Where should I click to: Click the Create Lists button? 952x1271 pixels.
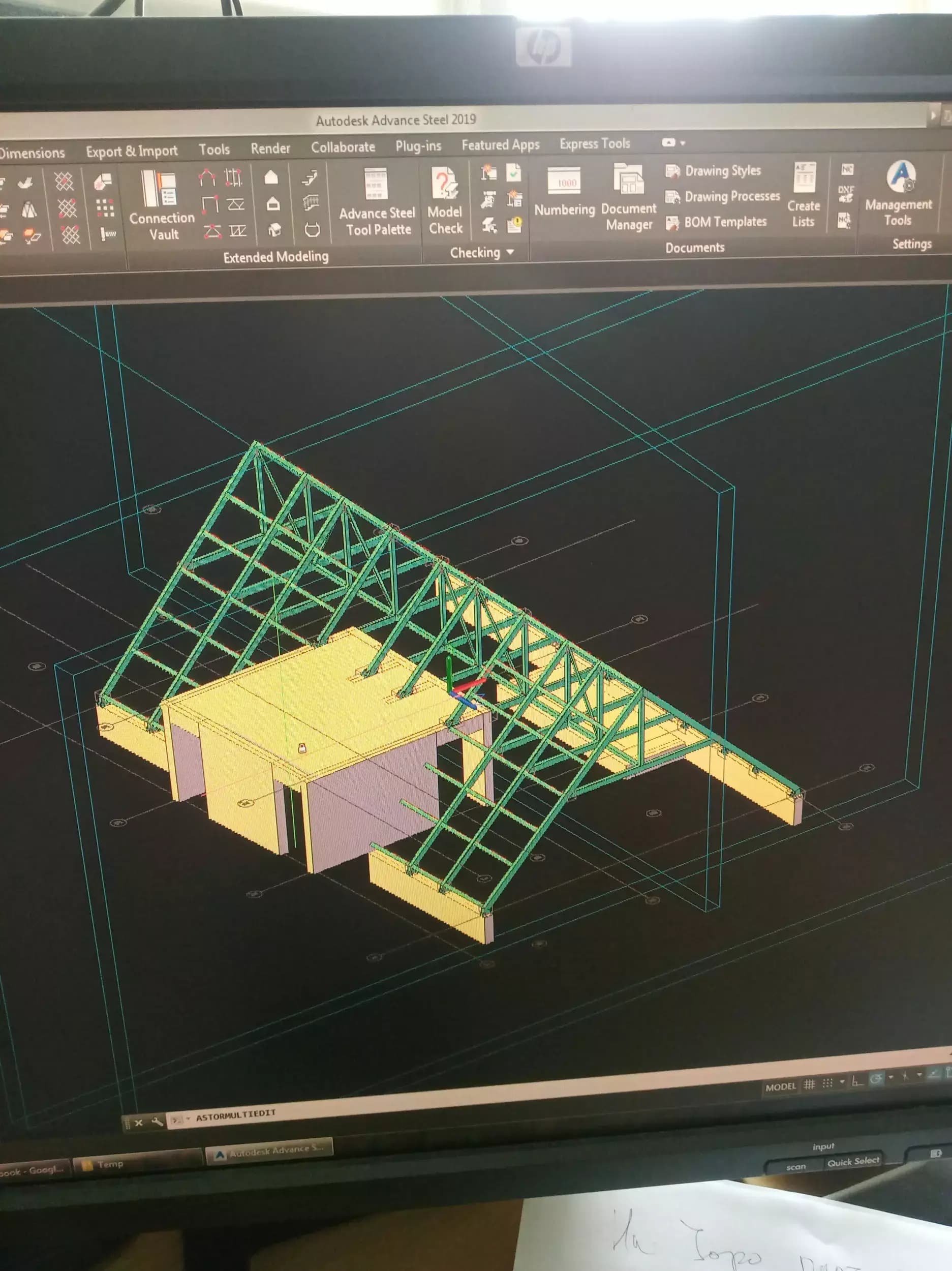[803, 194]
